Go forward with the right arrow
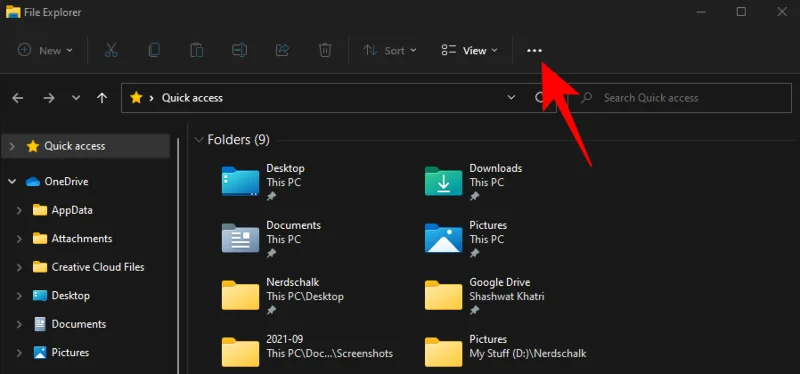 (x=49, y=98)
